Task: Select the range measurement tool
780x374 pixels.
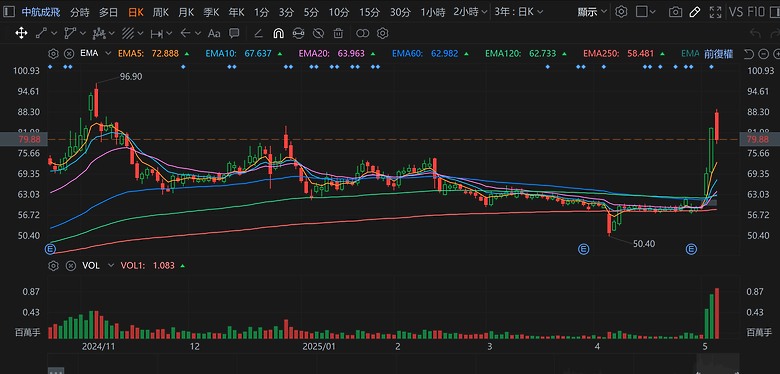Action: [x=157, y=33]
